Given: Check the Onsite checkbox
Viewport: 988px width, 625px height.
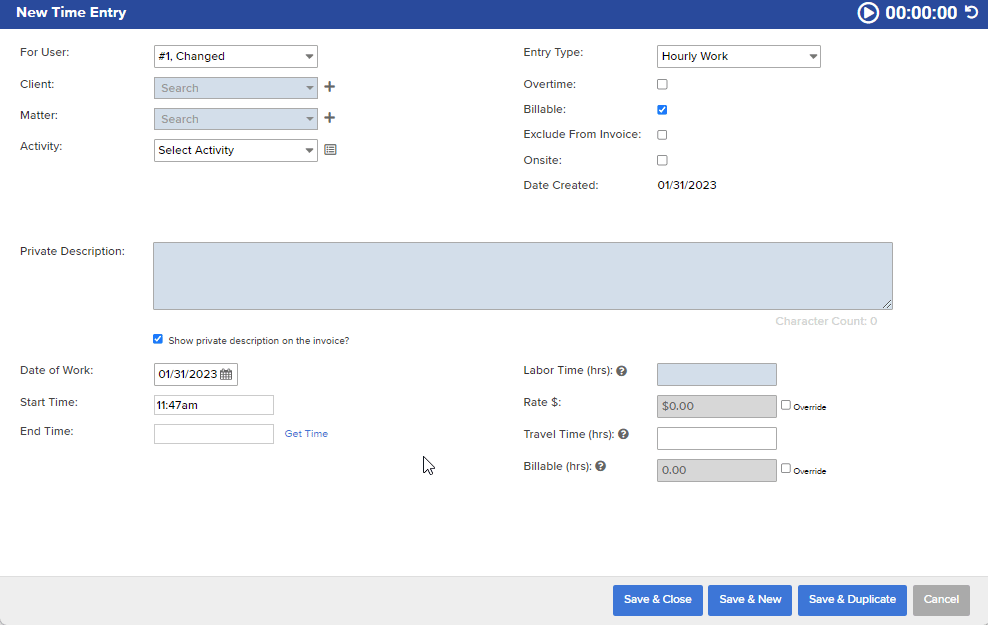Looking at the screenshot, I should 662,160.
